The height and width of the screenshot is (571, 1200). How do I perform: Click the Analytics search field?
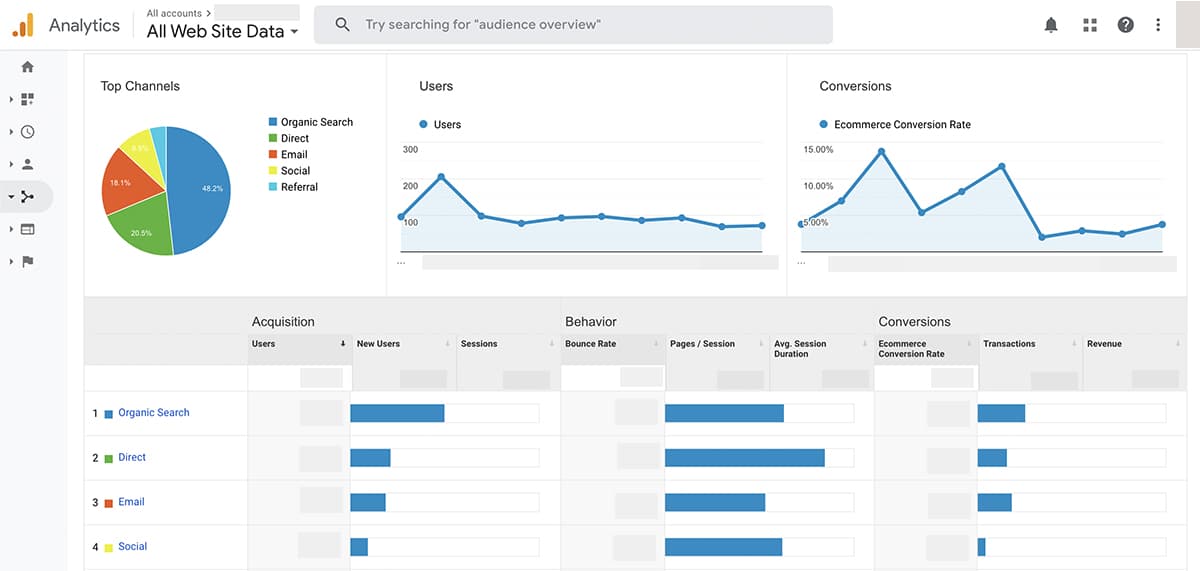pos(573,24)
